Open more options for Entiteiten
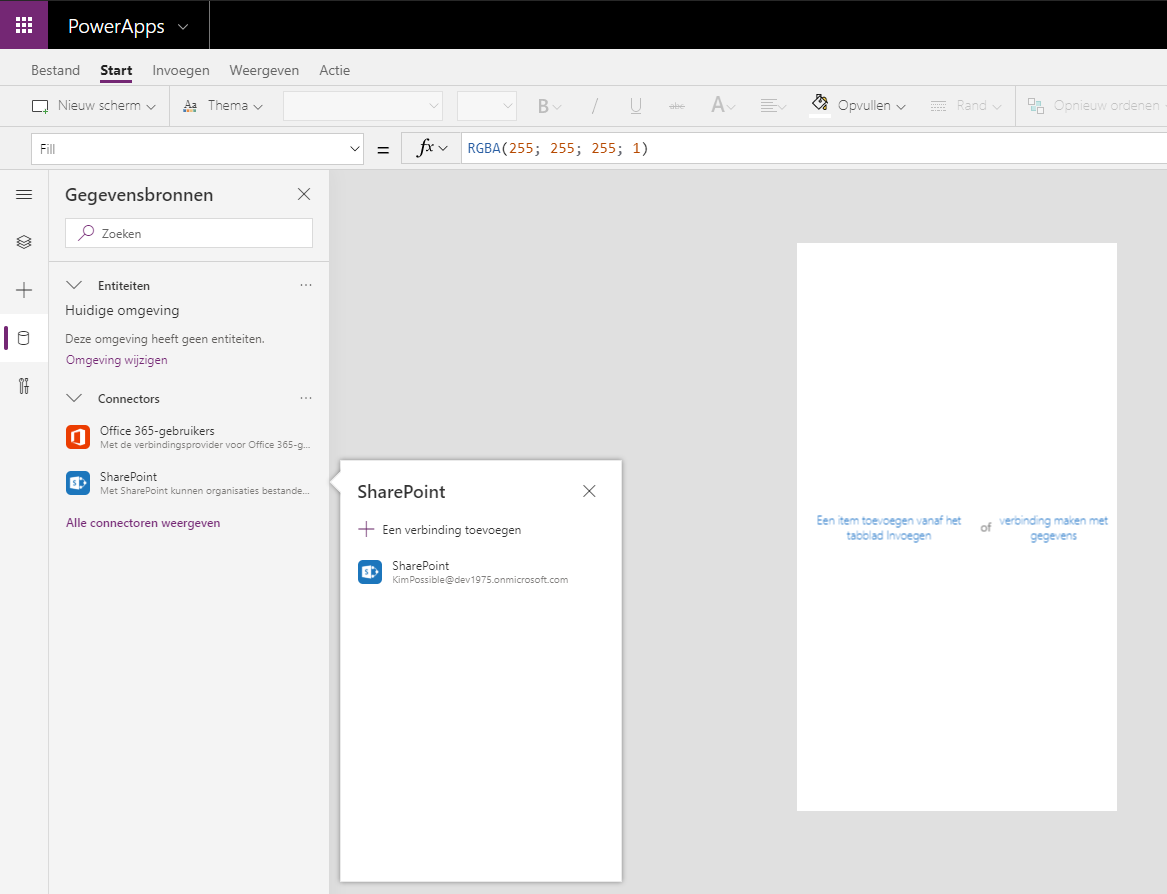Image resolution: width=1167 pixels, height=894 pixels. point(306,285)
